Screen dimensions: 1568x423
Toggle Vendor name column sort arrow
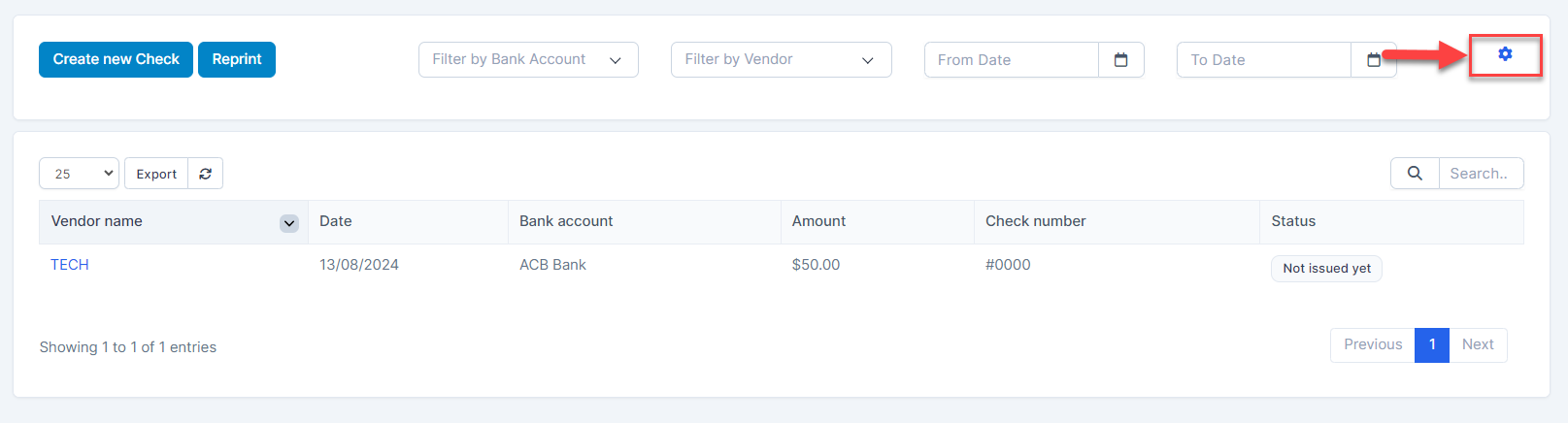289,223
